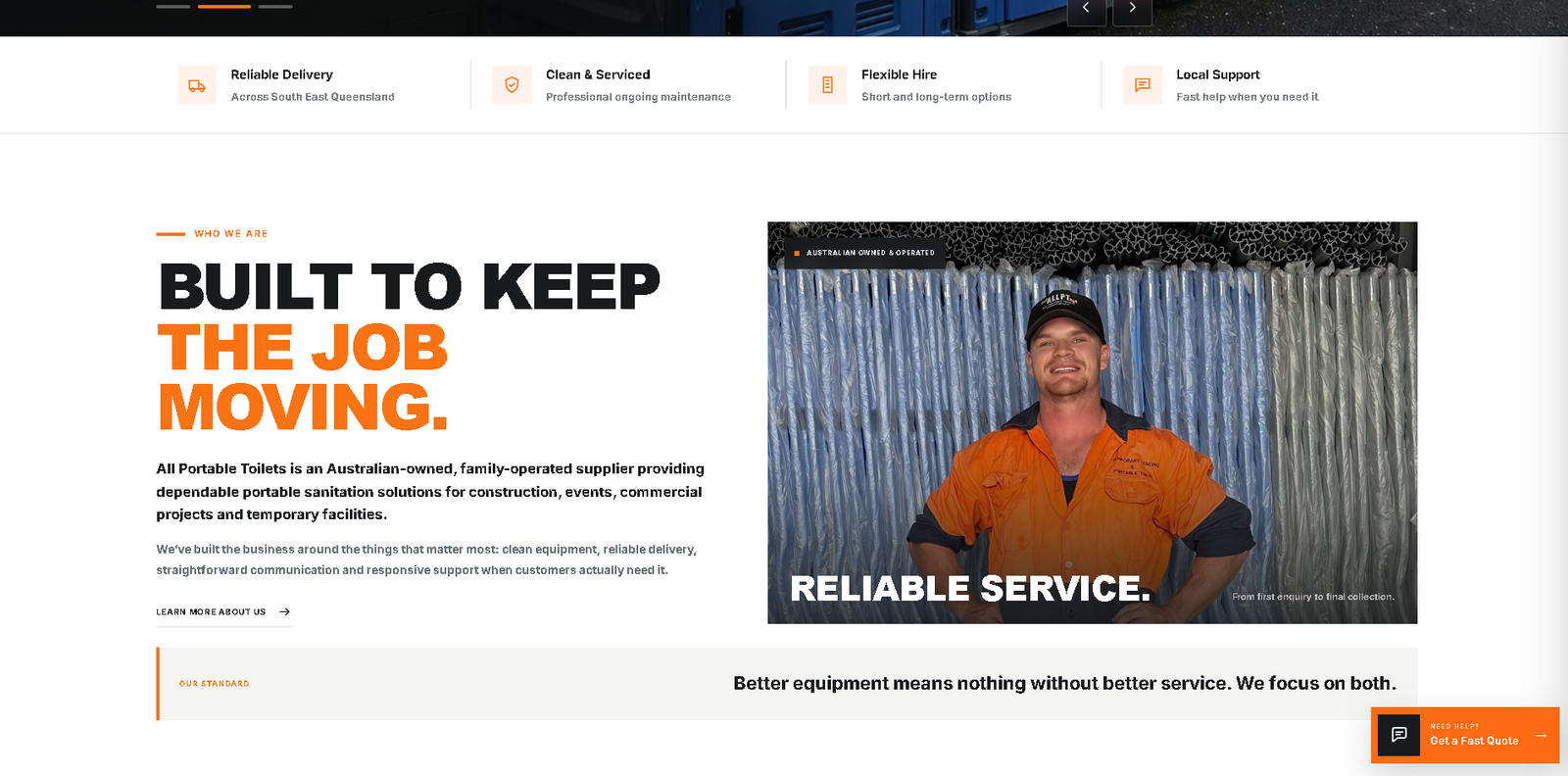The width and height of the screenshot is (1568, 776).
Task: Click the NEED HELP? label
Action: coord(1454,727)
